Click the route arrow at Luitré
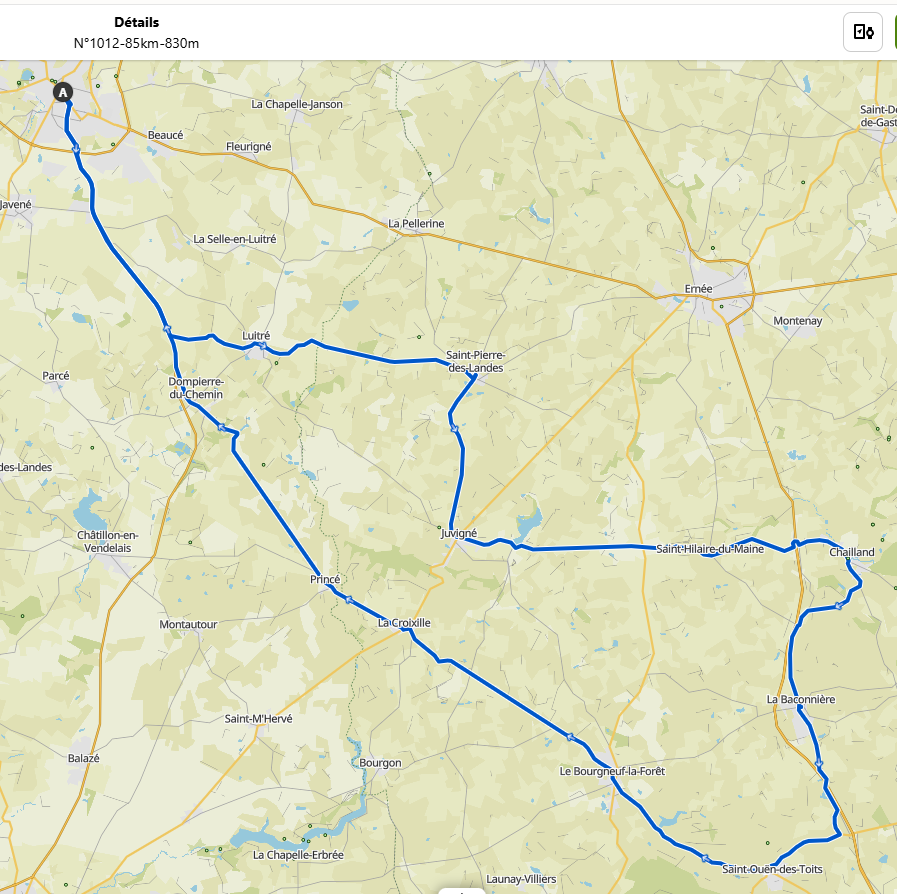The width and height of the screenshot is (897, 894). pos(263,345)
